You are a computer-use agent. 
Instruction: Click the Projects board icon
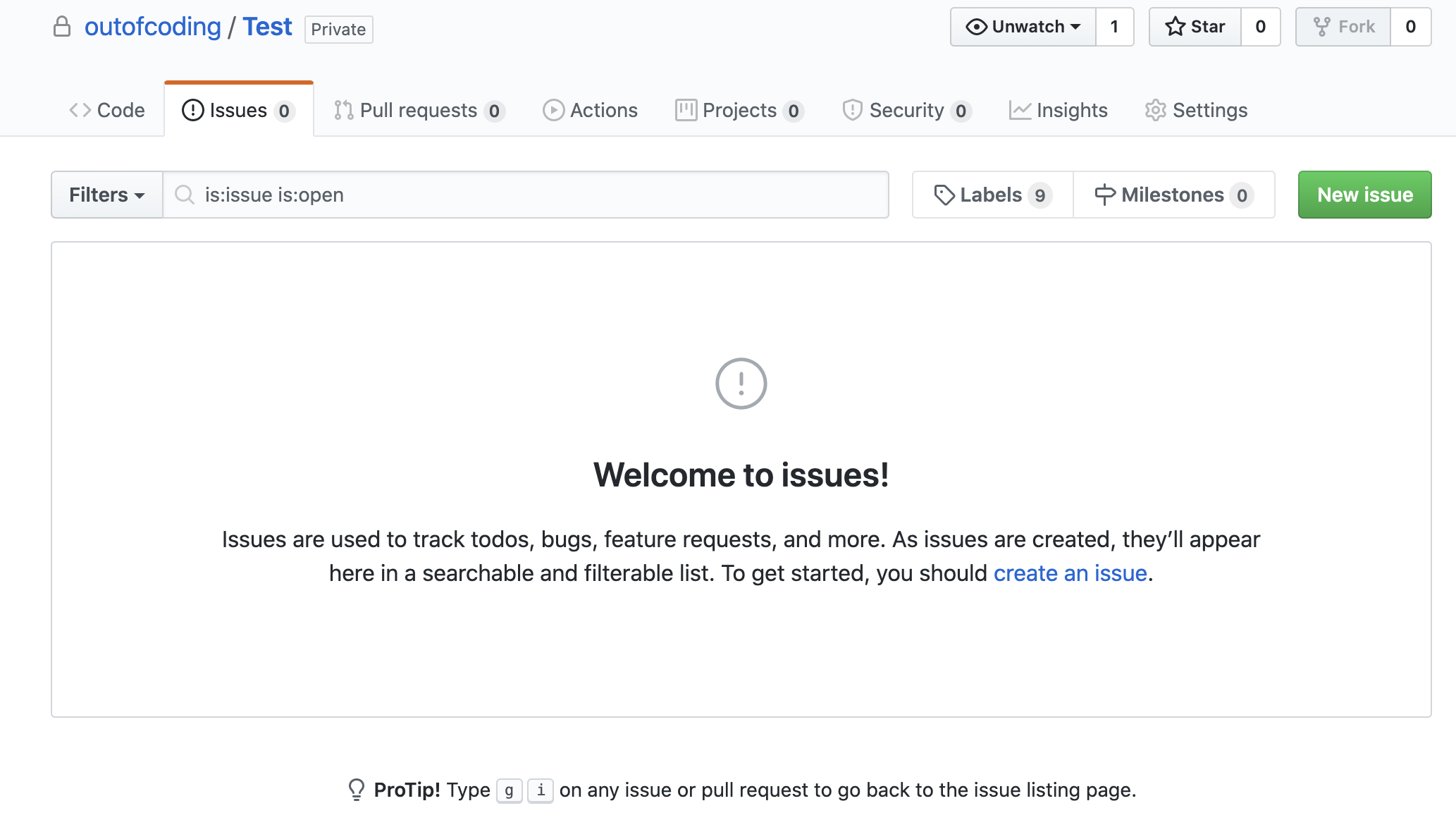686,110
